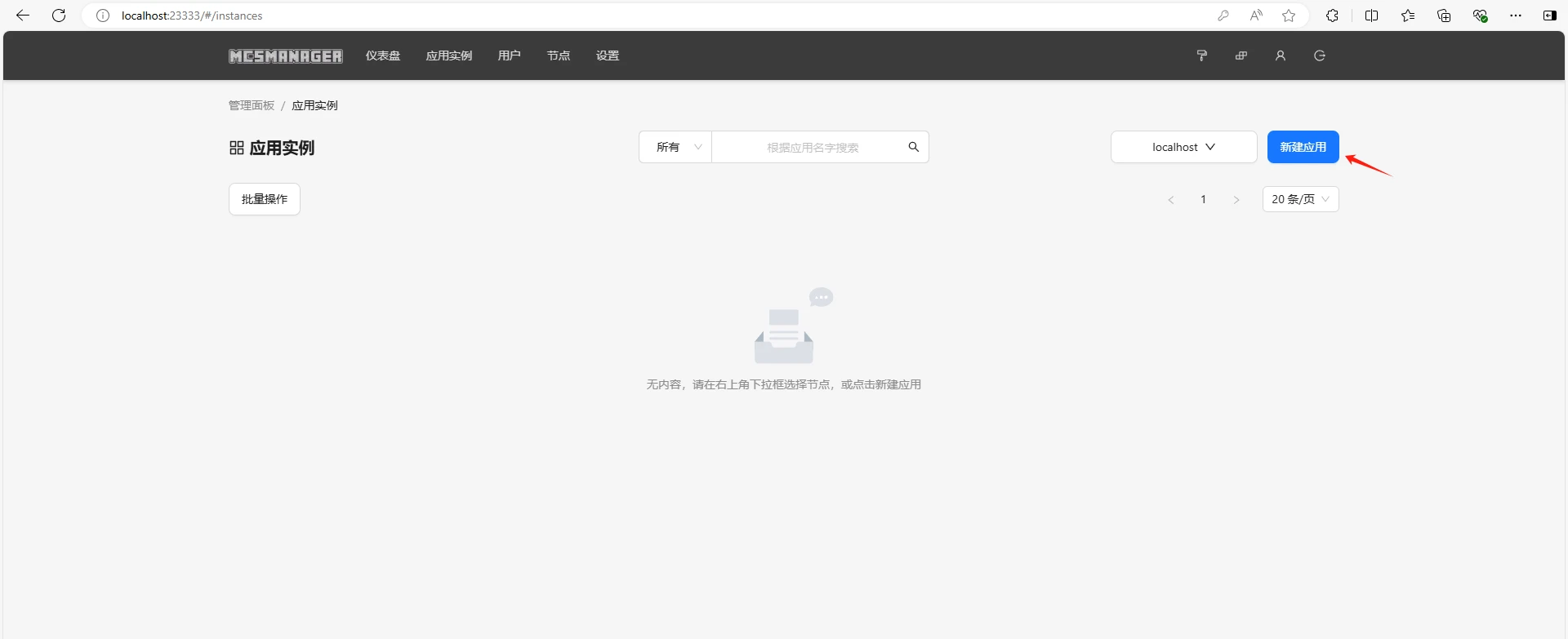Open the 用户 menu item
The image size is (1568, 639).
(509, 55)
